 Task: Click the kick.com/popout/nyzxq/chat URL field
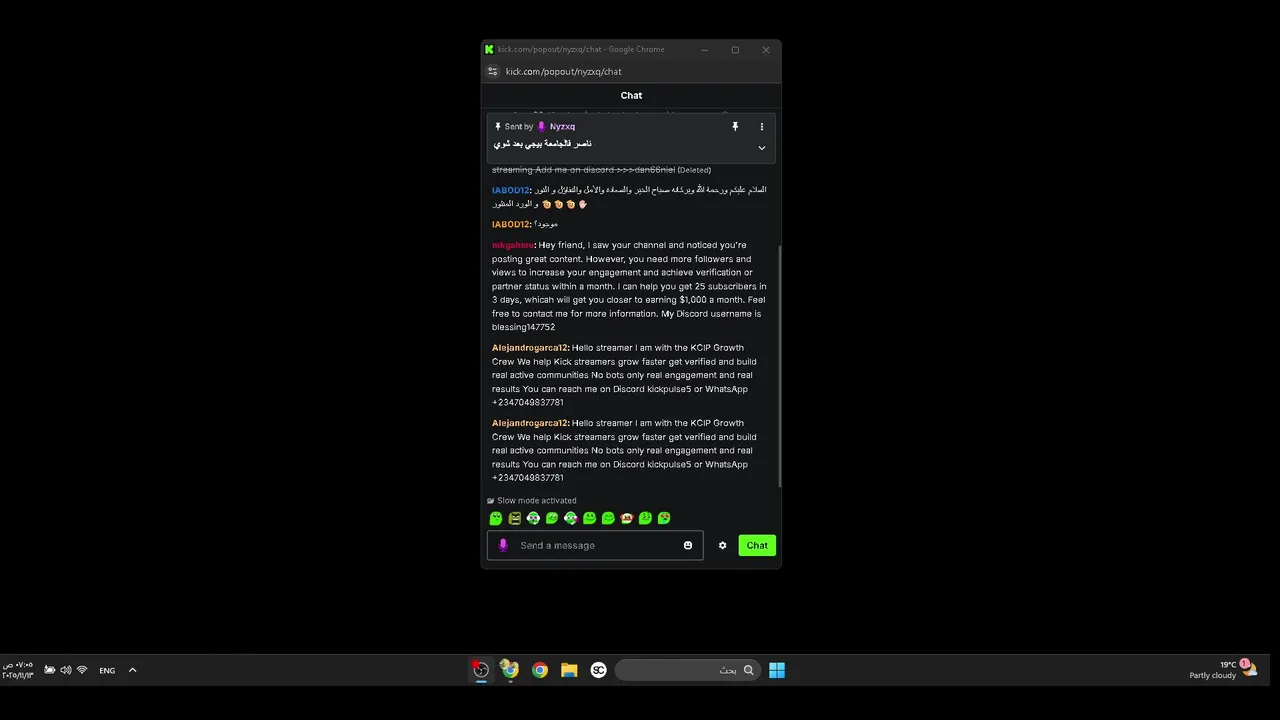pyautogui.click(x=563, y=72)
